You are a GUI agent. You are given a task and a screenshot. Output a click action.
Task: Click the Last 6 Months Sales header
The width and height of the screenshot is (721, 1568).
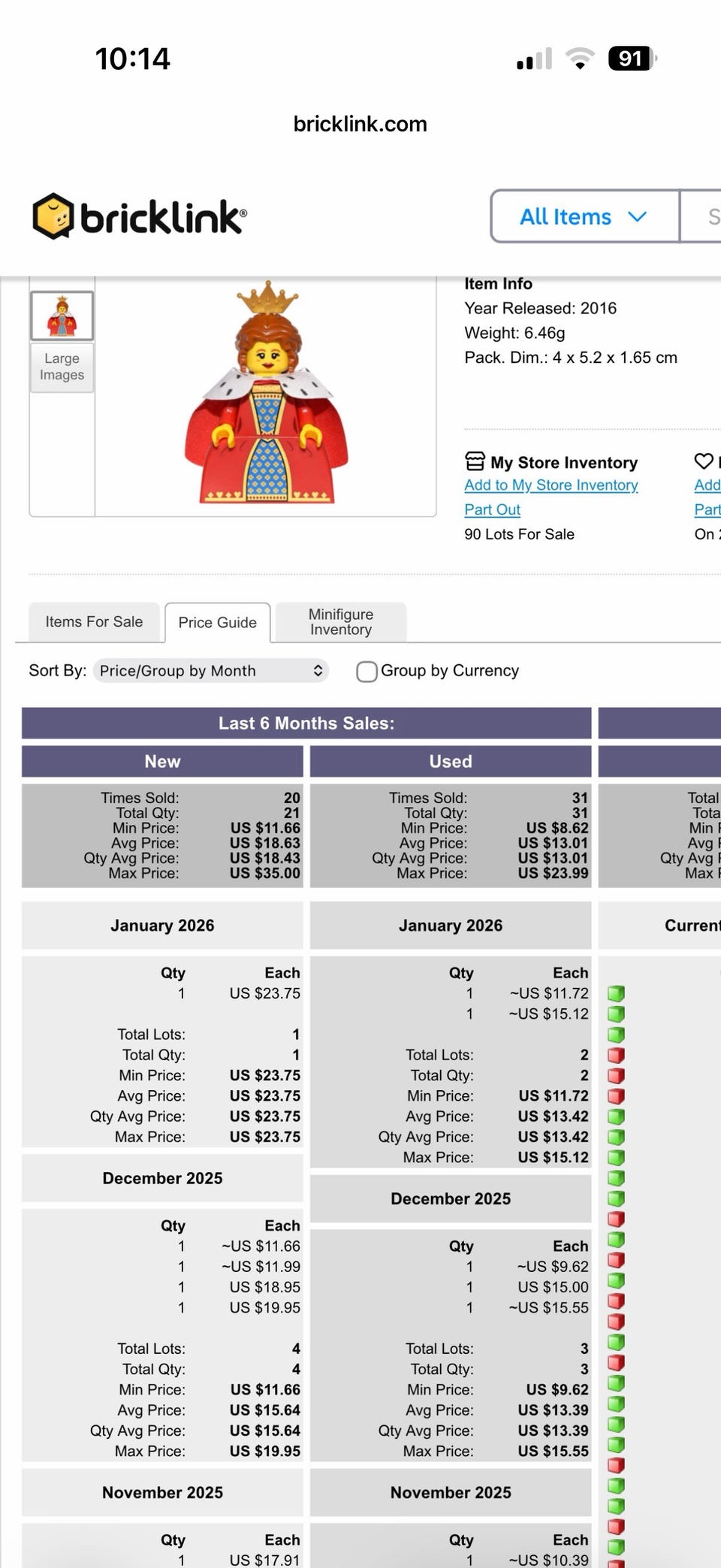coord(306,723)
